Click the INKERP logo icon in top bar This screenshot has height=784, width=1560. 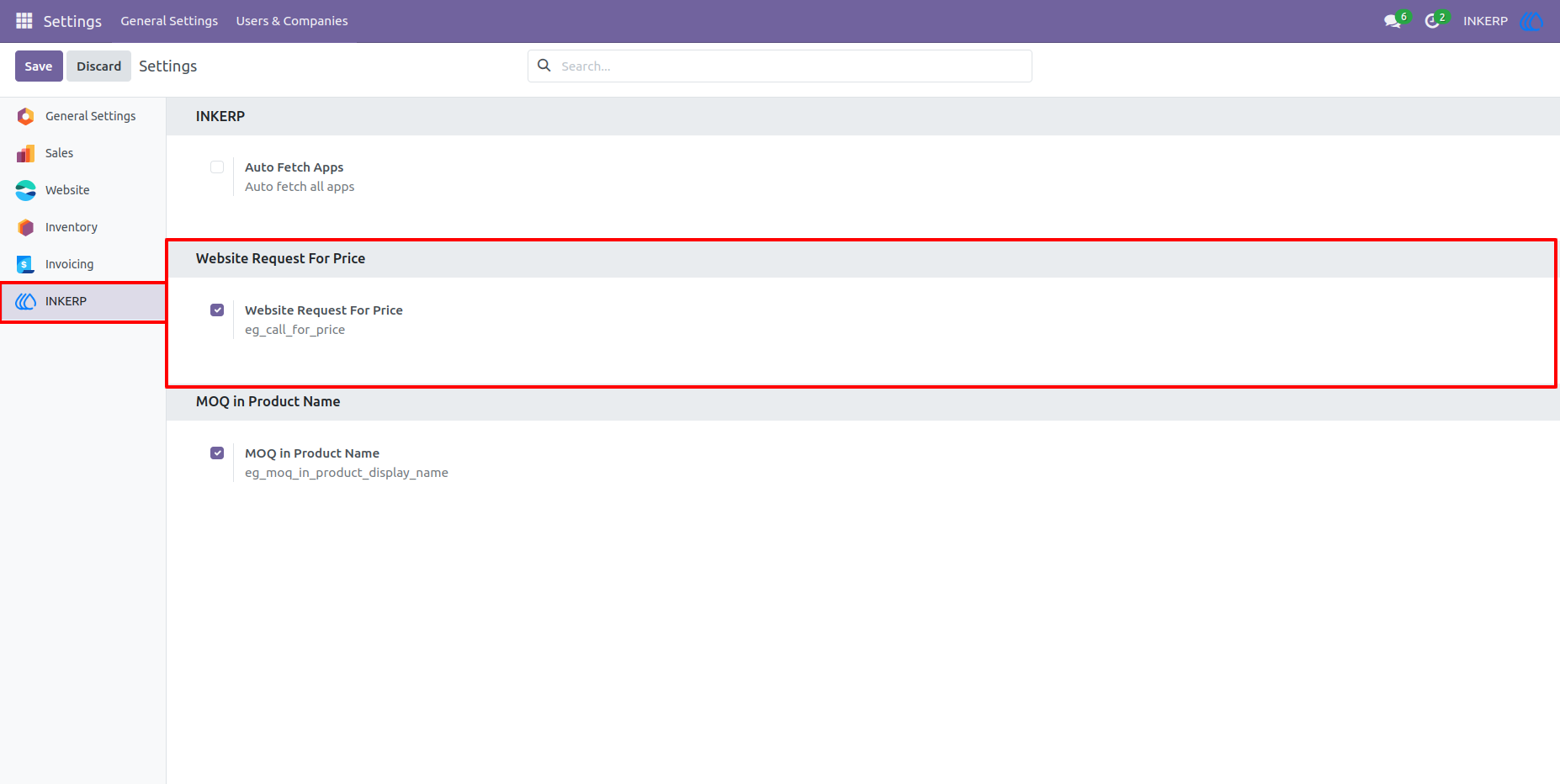[1531, 21]
